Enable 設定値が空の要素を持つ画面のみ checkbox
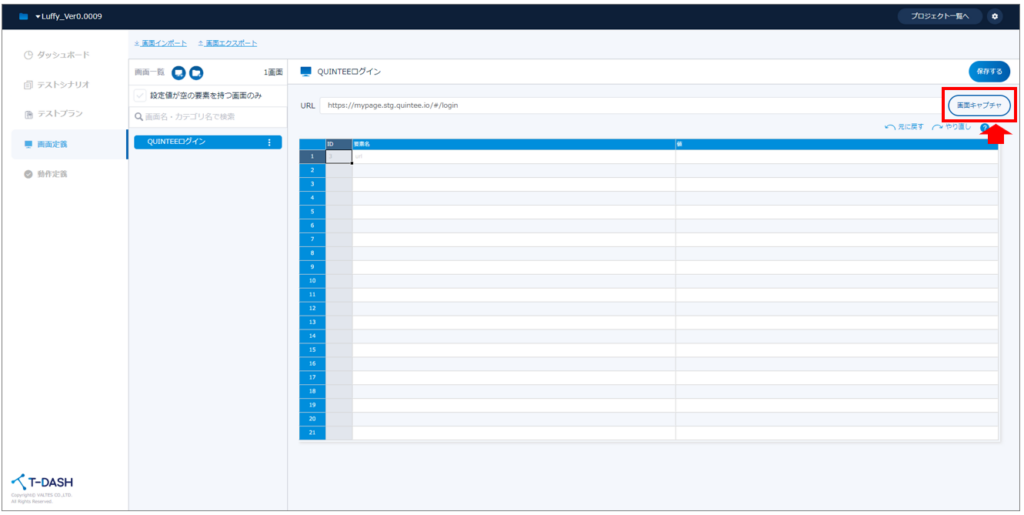 [140, 96]
